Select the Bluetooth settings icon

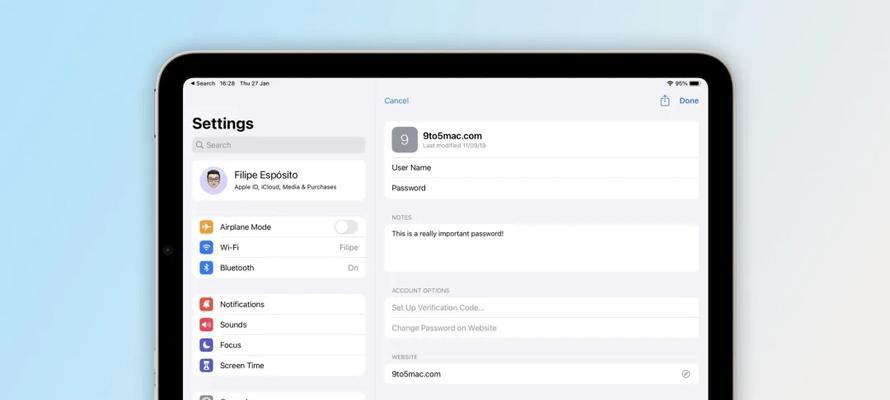pyautogui.click(x=206, y=268)
